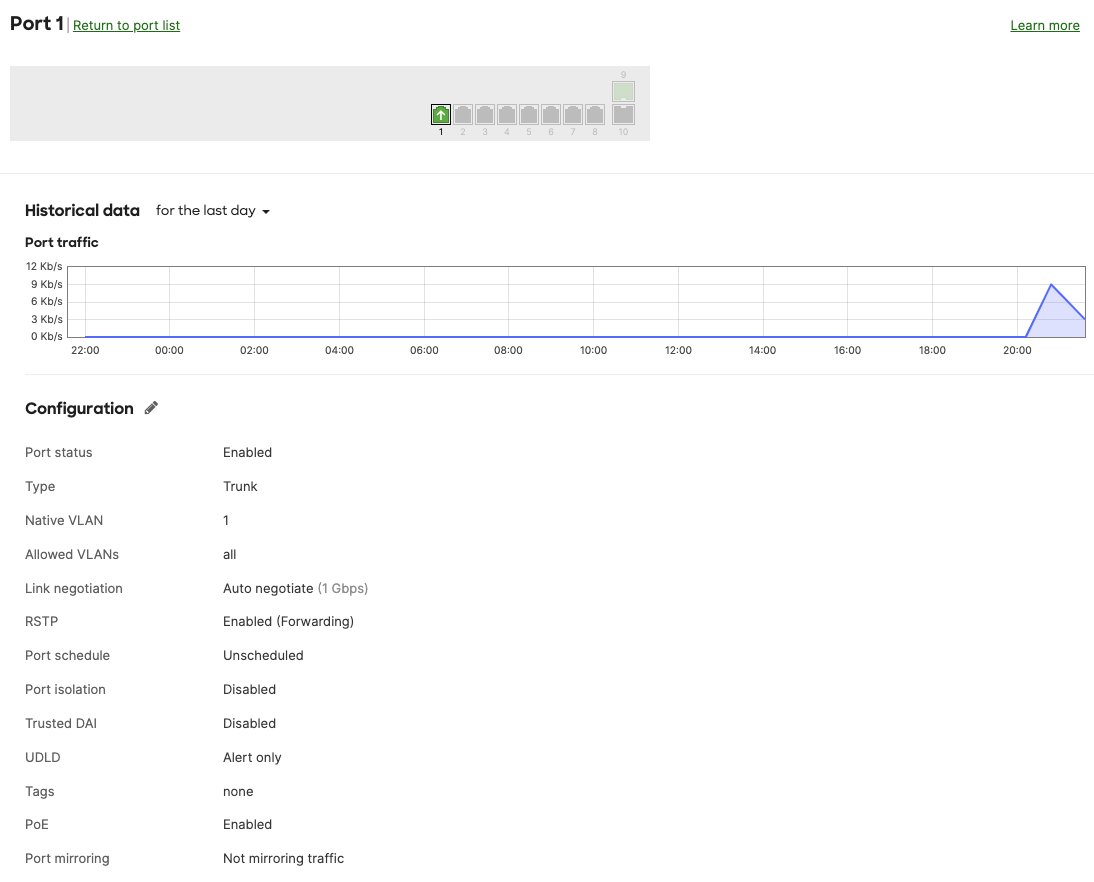
Task: Select port 6 on the switch diagram
Action: point(550,114)
